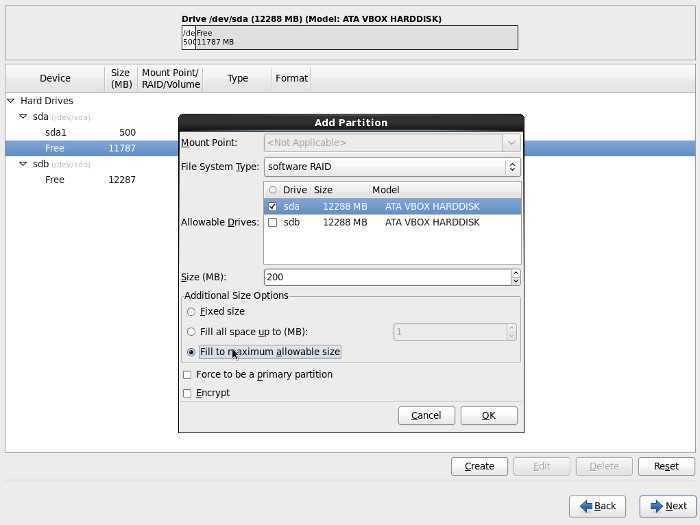Click the Size (MB) input field
Screen dimensions: 700x525
pyautogui.click(x=387, y=277)
